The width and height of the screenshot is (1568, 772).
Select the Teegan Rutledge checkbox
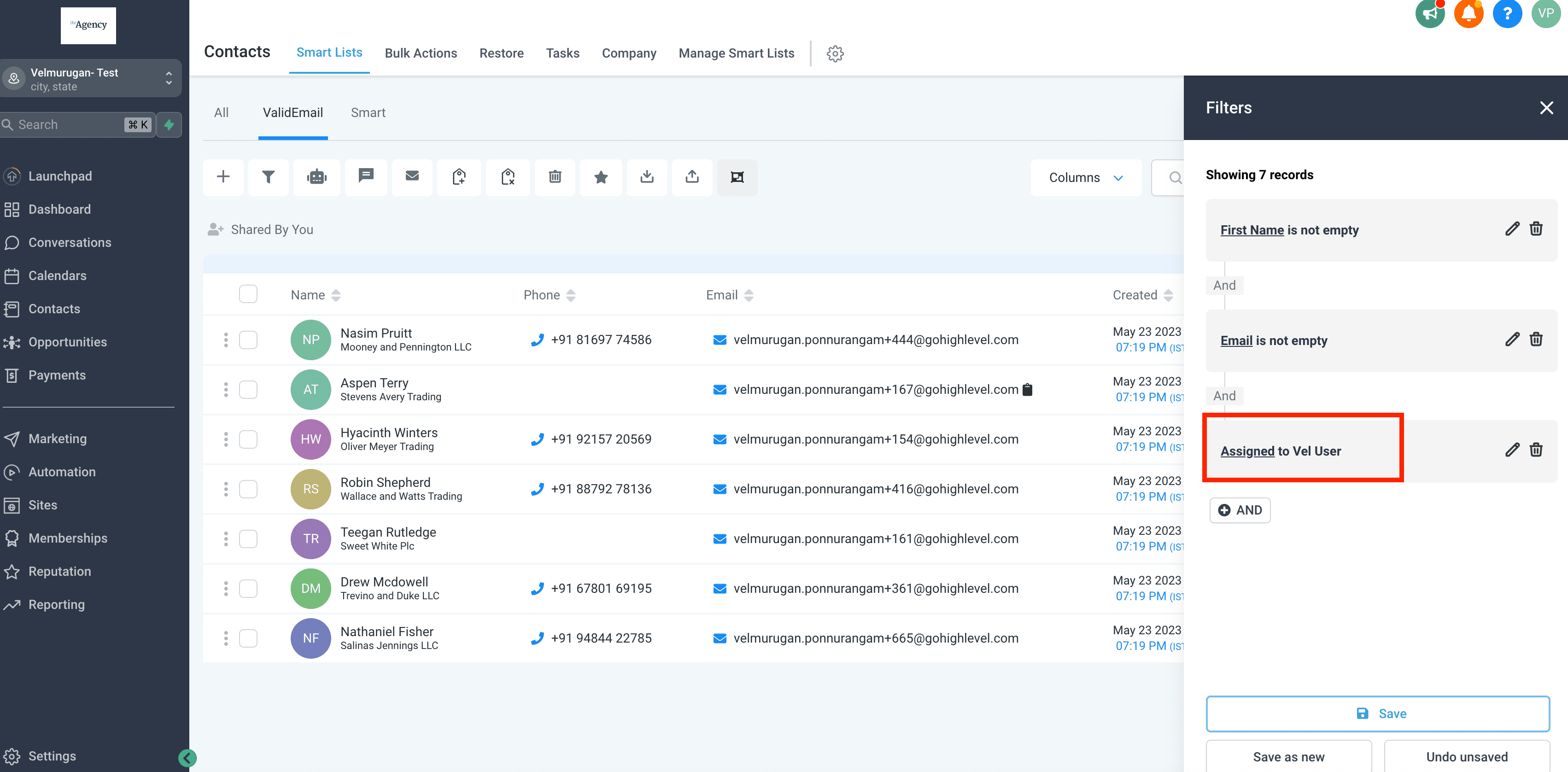248,539
